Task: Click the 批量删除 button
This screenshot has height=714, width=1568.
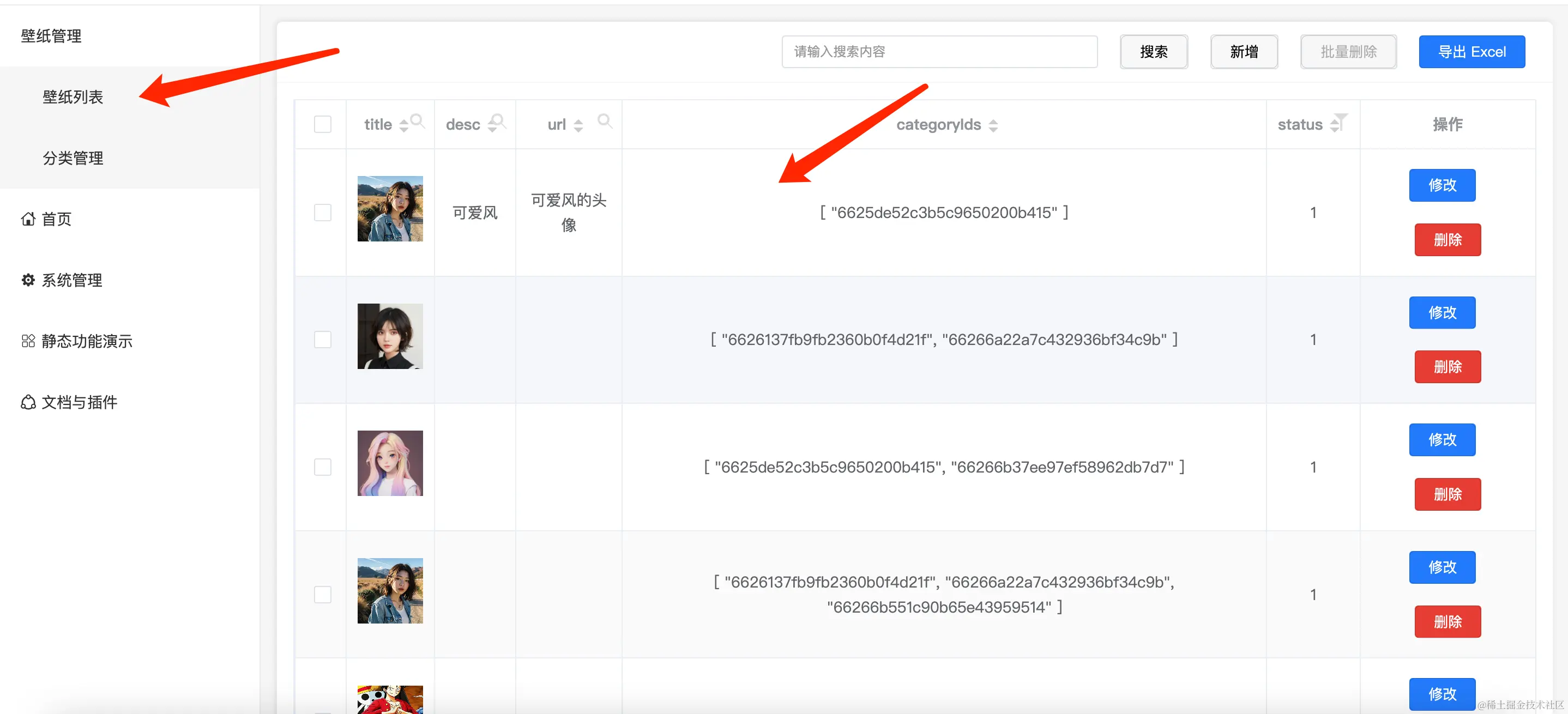Action: [1348, 52]
